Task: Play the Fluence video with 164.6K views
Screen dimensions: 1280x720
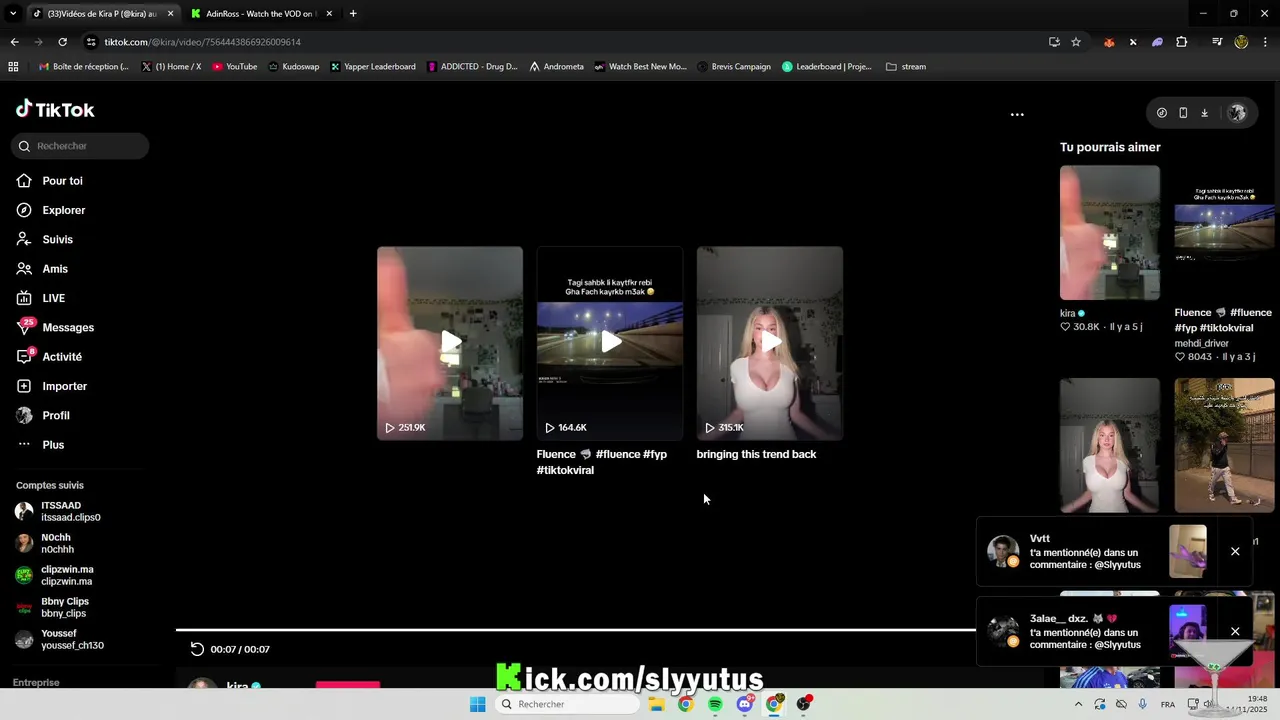Action: pyautogui.click(x=610, y=343)
